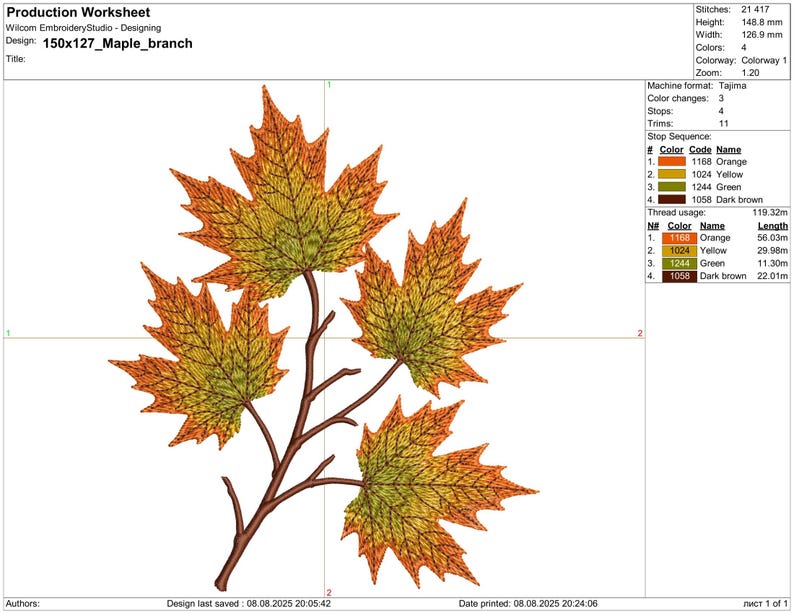
Task: Click Wilcom EmbroideryStudio - Designing text
Action: tap(84, 28)
